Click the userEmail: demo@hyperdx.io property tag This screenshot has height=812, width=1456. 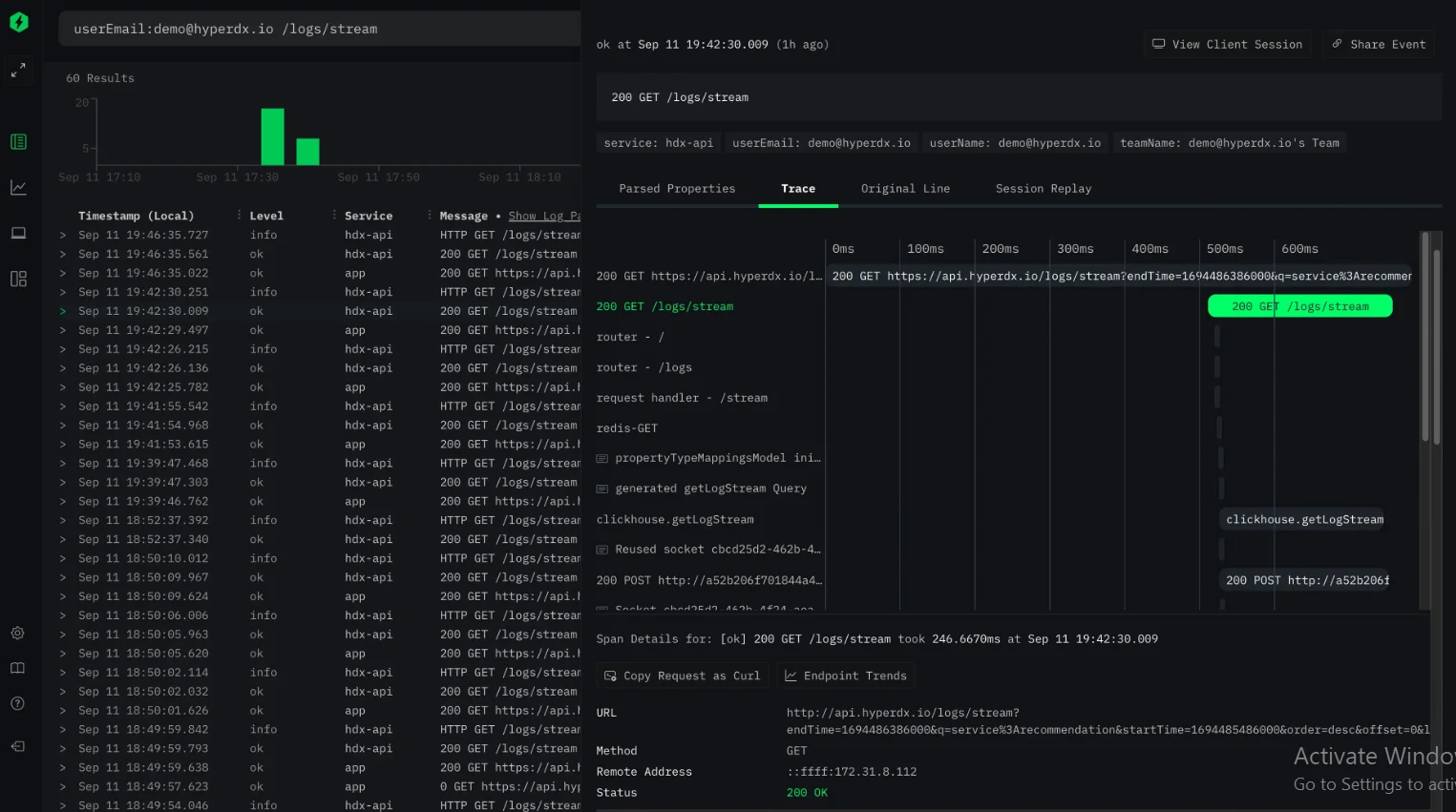point(821,143)
